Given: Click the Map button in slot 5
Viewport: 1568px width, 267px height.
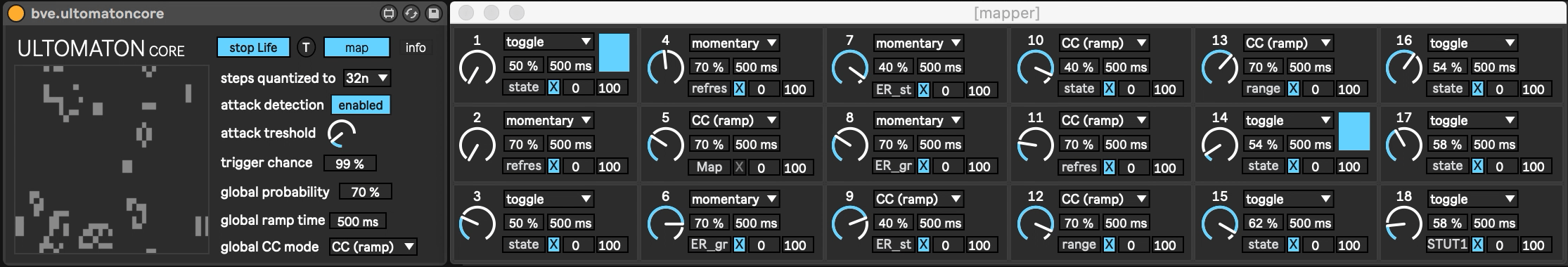Looking at the screenshot, I should [709, 167].
